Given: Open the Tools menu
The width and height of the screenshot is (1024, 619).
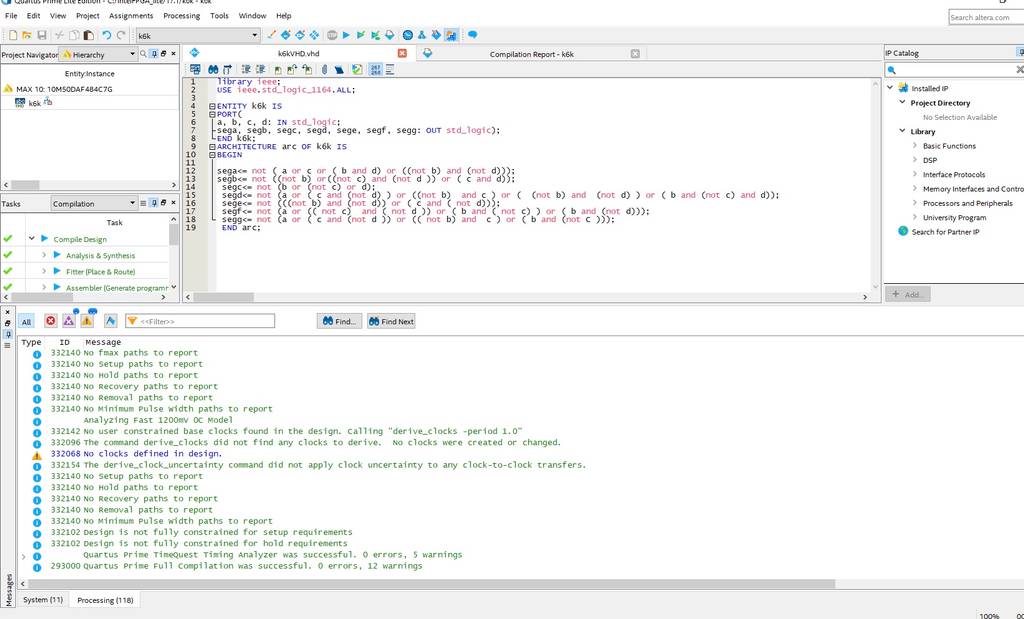Looking at the screenshot, I should (x=219, y=16).
